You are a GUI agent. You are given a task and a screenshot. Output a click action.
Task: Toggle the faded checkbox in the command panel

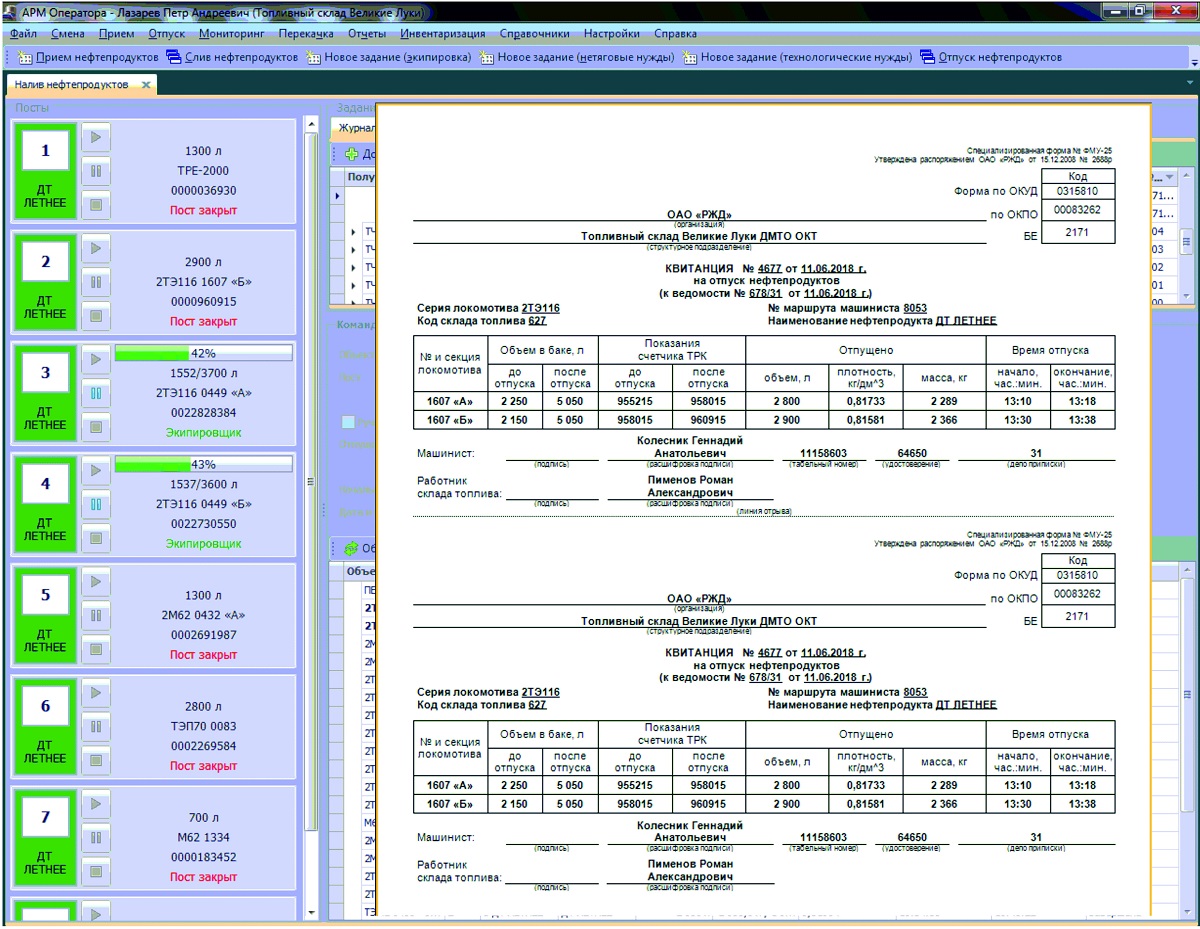[348, 422]
